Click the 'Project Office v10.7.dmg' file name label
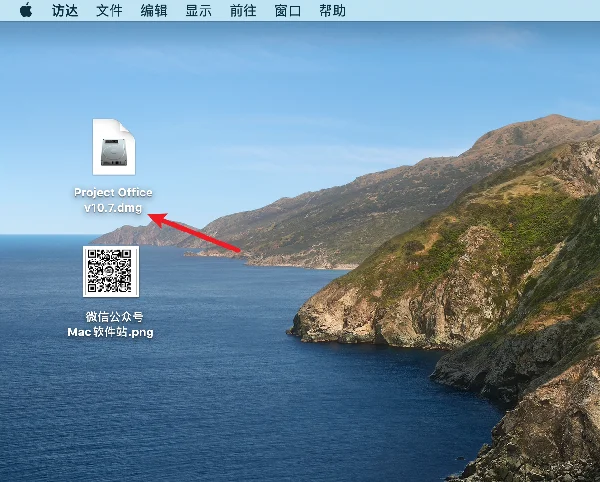This screenshot has width=600, height=482. [x=113, y=200]
